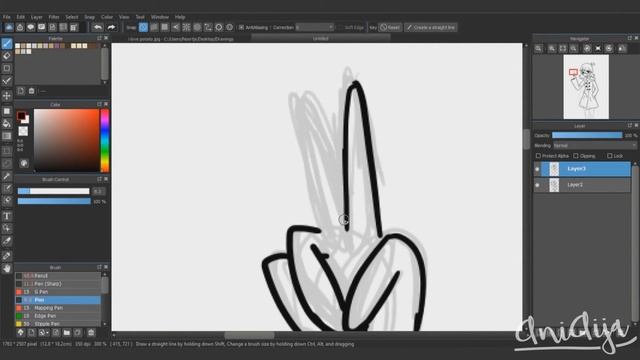This screenshot has width=640, height=360.
Task: Click the Snap off icon highlighted blue
Action: coord(143,27)
